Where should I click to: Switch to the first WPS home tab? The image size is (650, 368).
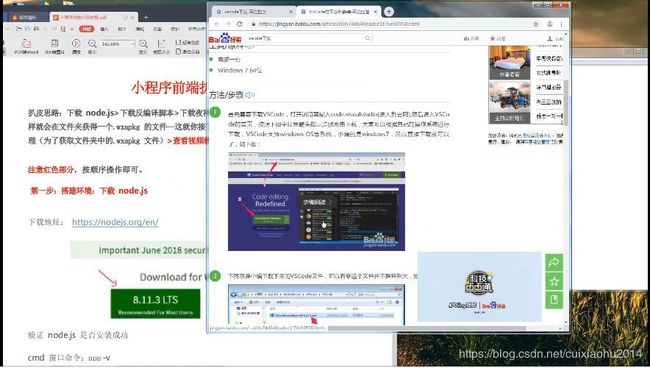point(26,17)
